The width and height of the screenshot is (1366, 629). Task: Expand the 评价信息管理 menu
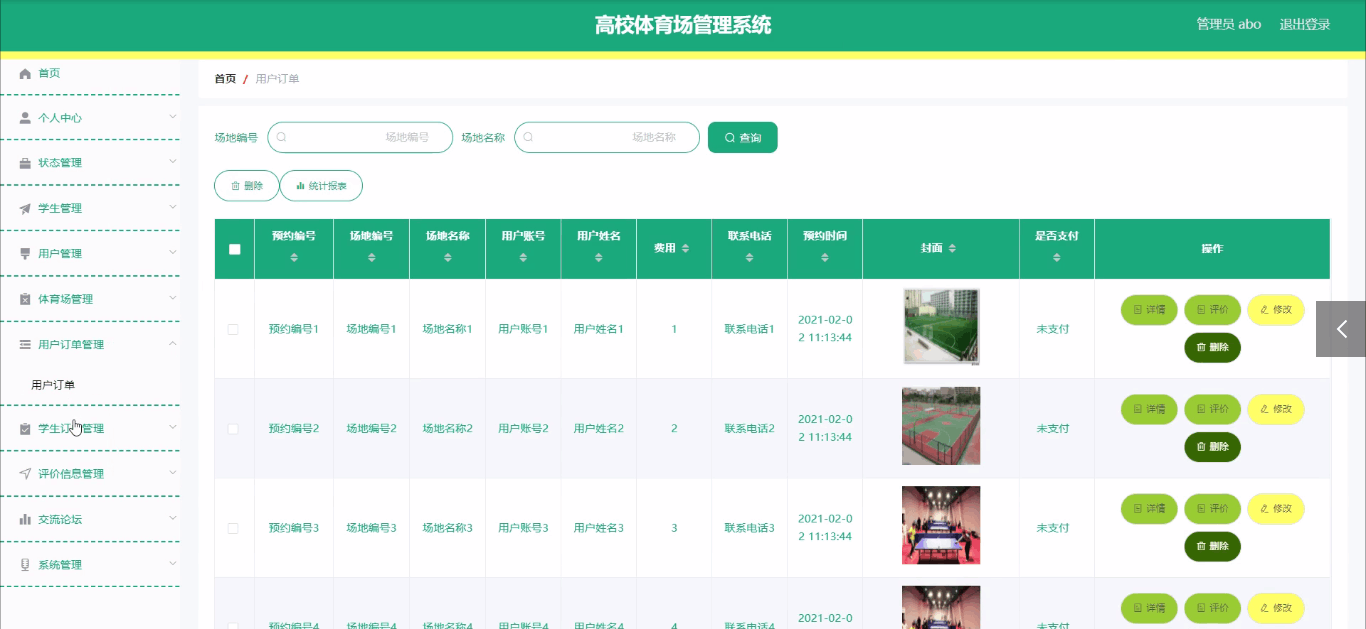(x=90, y=473)
